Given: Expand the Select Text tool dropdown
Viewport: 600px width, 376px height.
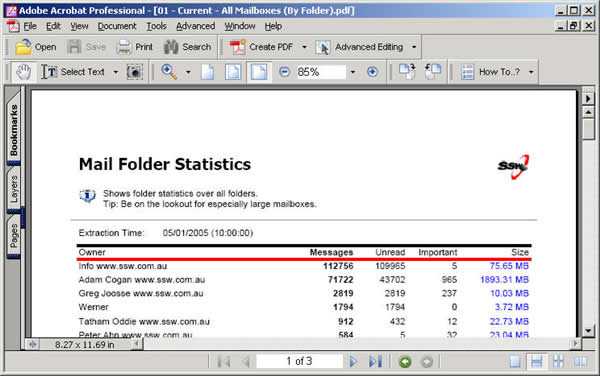Looking at the screenshot, I should [x=116, y=72].
